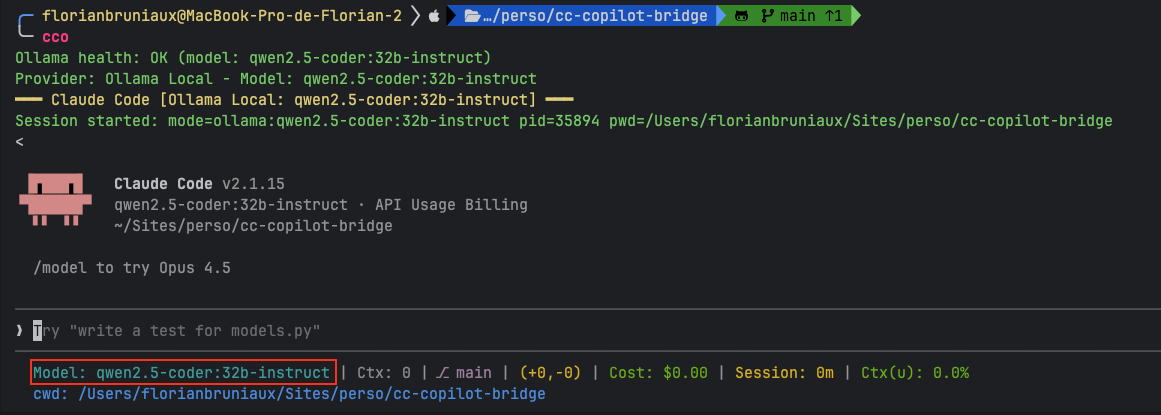
Task: Click the Session: 0m status indicator
Action: pyautogui.click(x=784, y=373)
